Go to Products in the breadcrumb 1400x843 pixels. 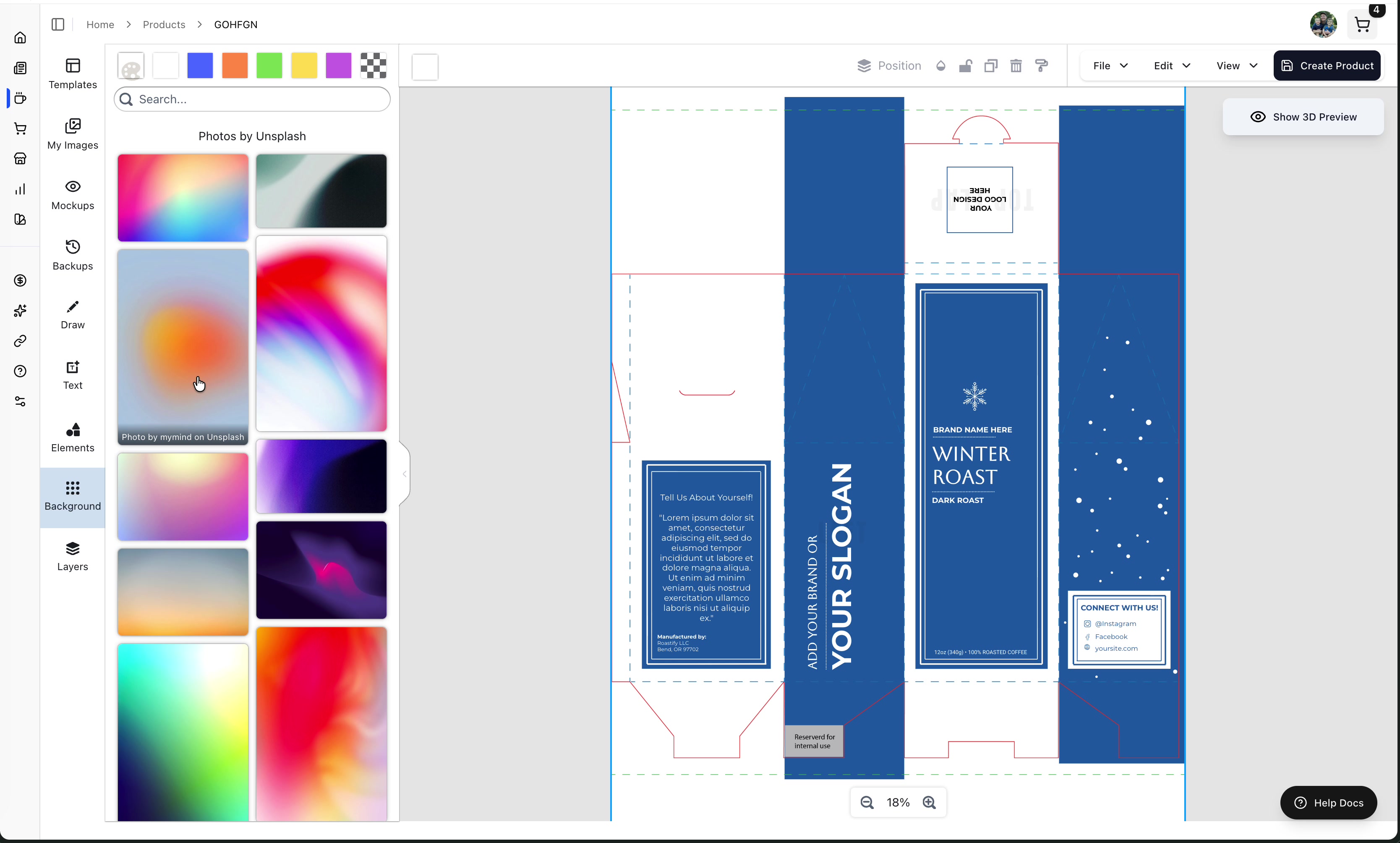(164, 24)
